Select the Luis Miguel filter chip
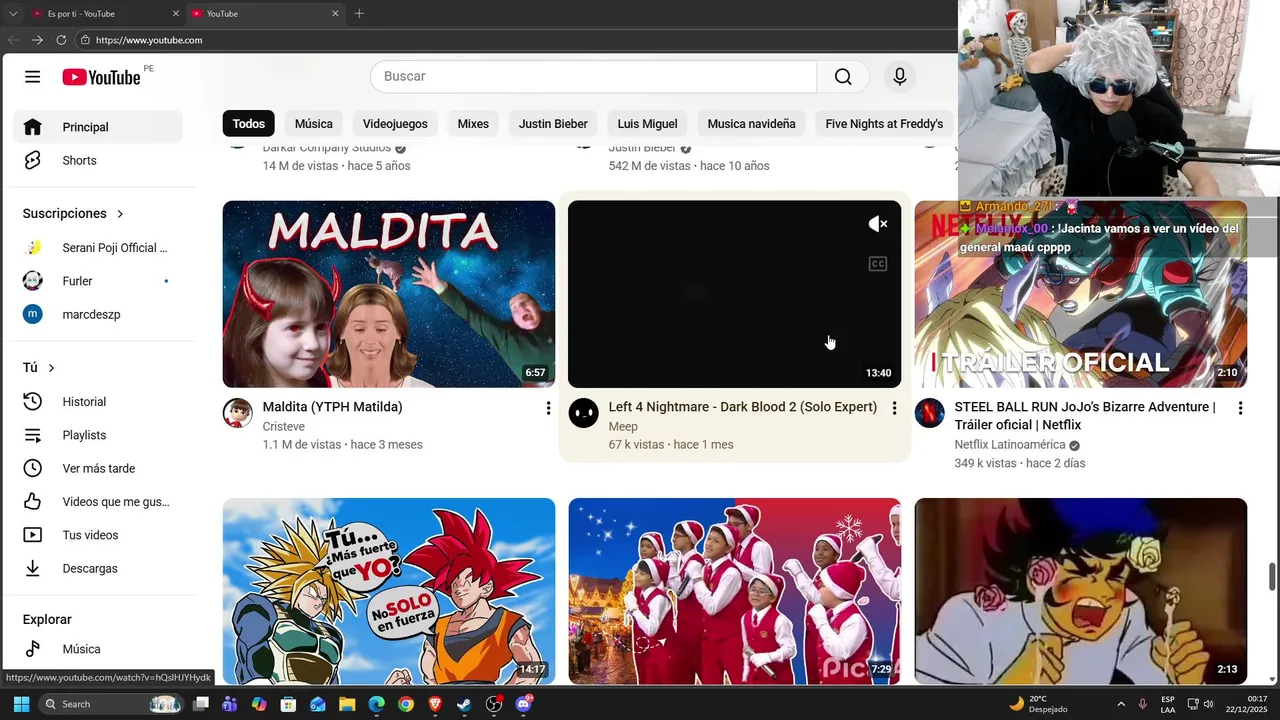This screenshot has height=720, width=1280. 647,124
